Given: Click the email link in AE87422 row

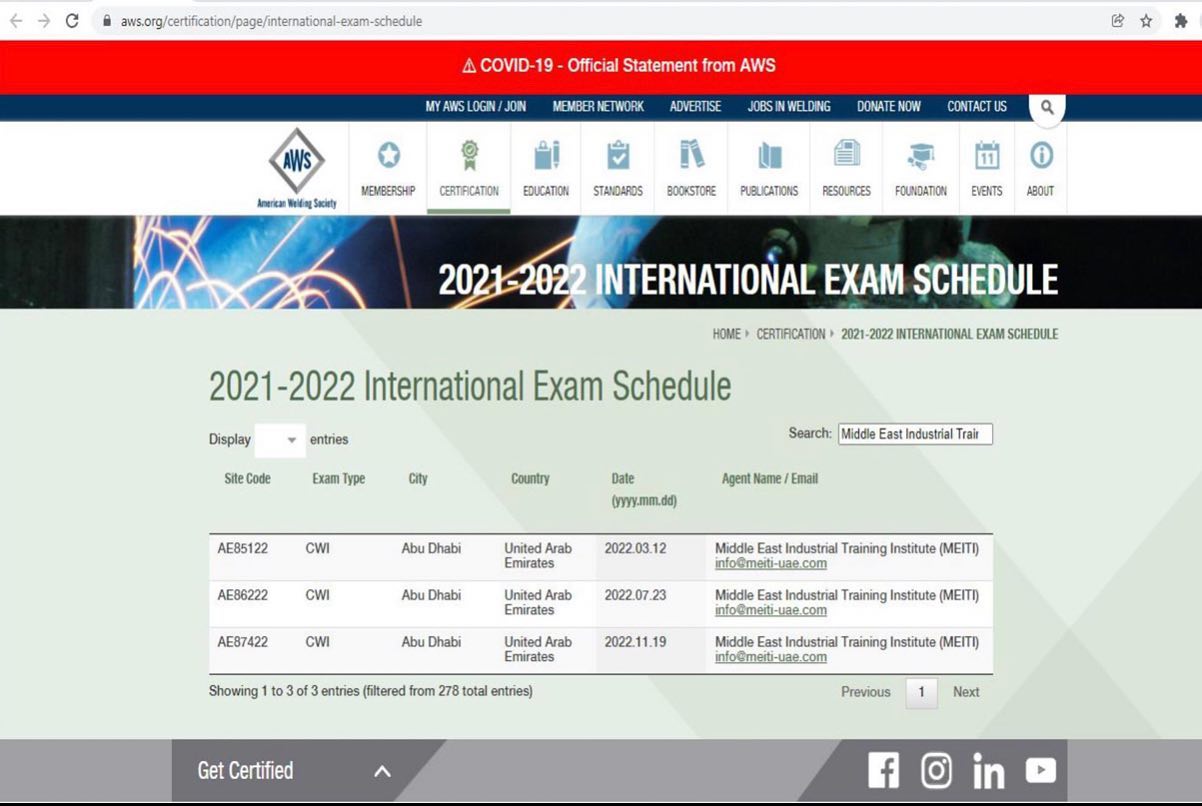Looking at the screenshot, I should (771, 657).
